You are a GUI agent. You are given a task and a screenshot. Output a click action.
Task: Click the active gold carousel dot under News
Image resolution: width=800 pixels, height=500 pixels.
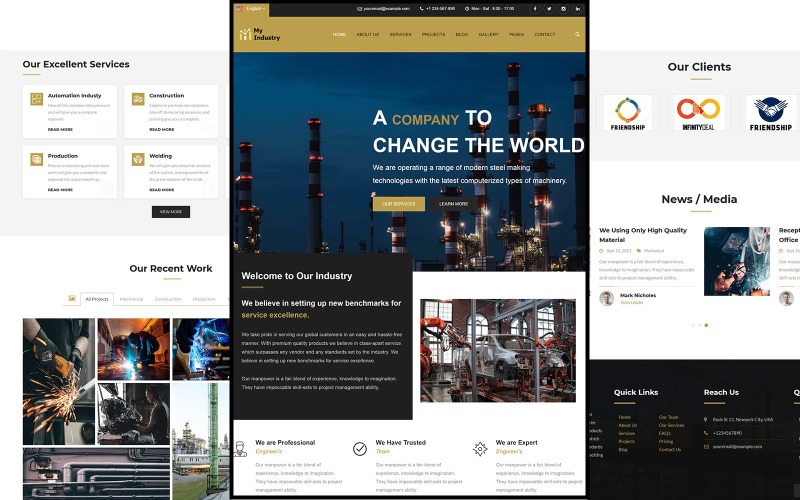tap(706, 325)
